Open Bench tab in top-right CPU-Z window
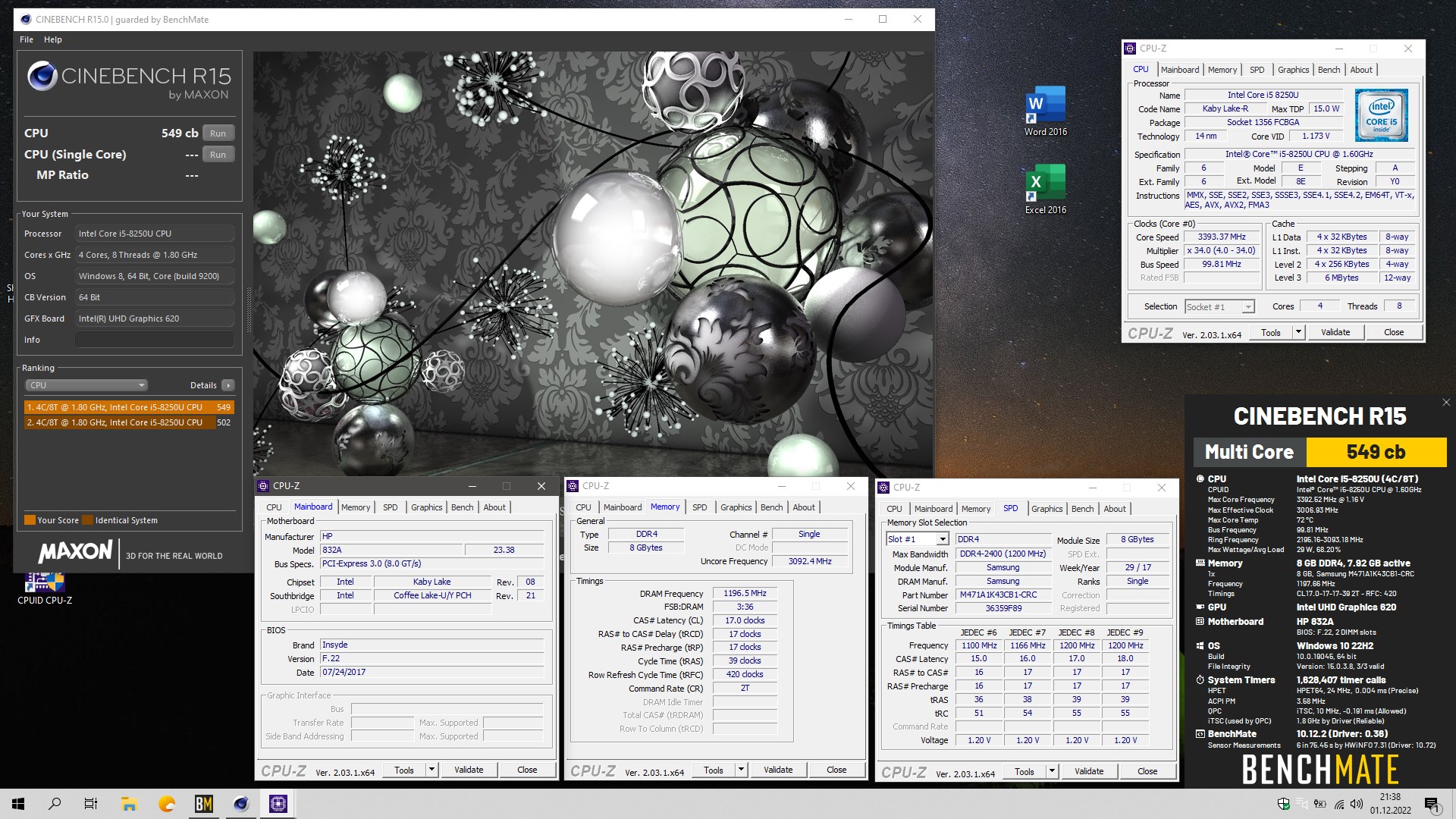The width and height of the screenshot is (1456, 819). tap(1329, 70)
